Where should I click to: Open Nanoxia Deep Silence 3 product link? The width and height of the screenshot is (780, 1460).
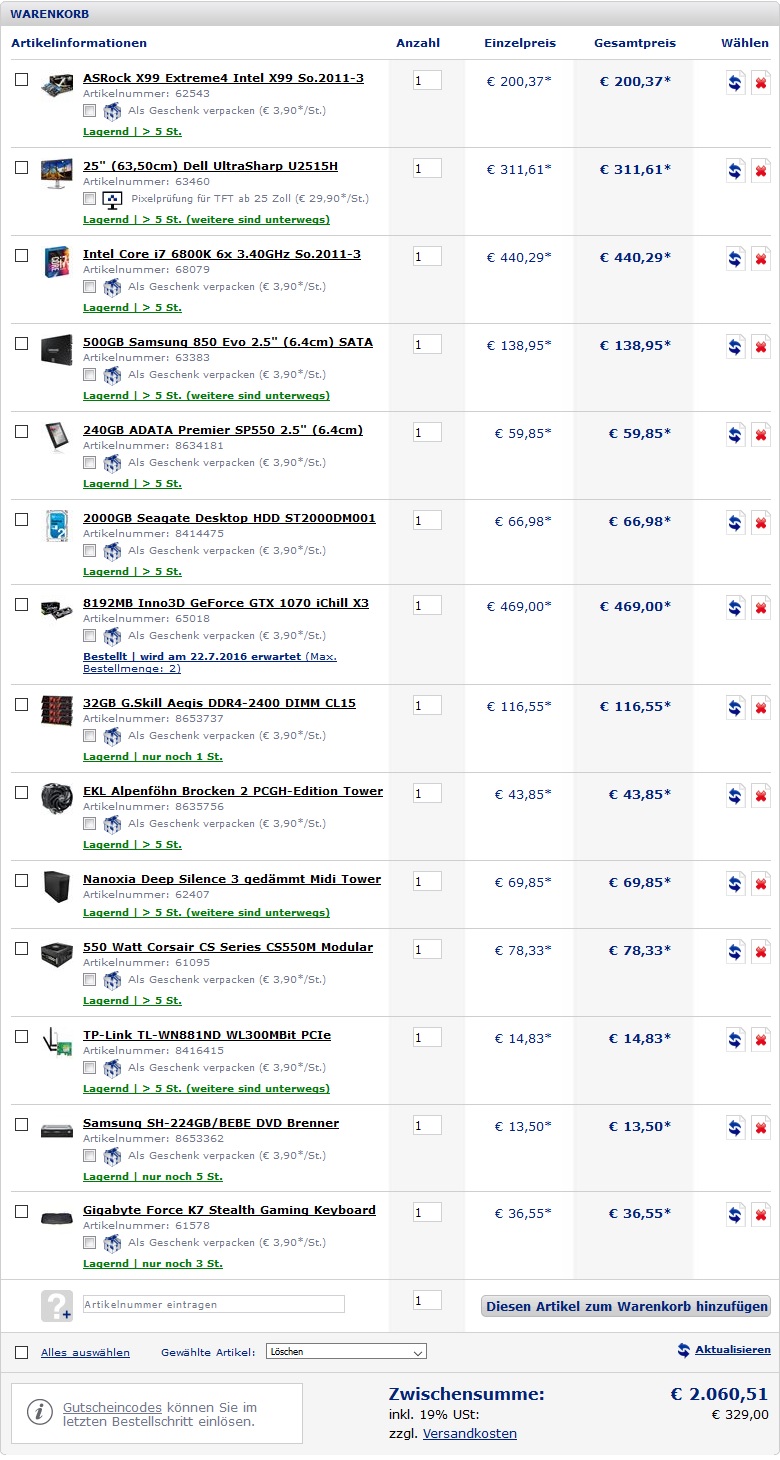[231, 879]
